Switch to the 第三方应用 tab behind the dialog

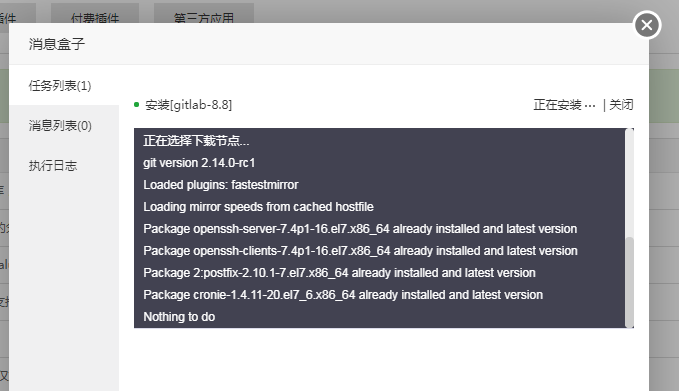click(204, 16)
